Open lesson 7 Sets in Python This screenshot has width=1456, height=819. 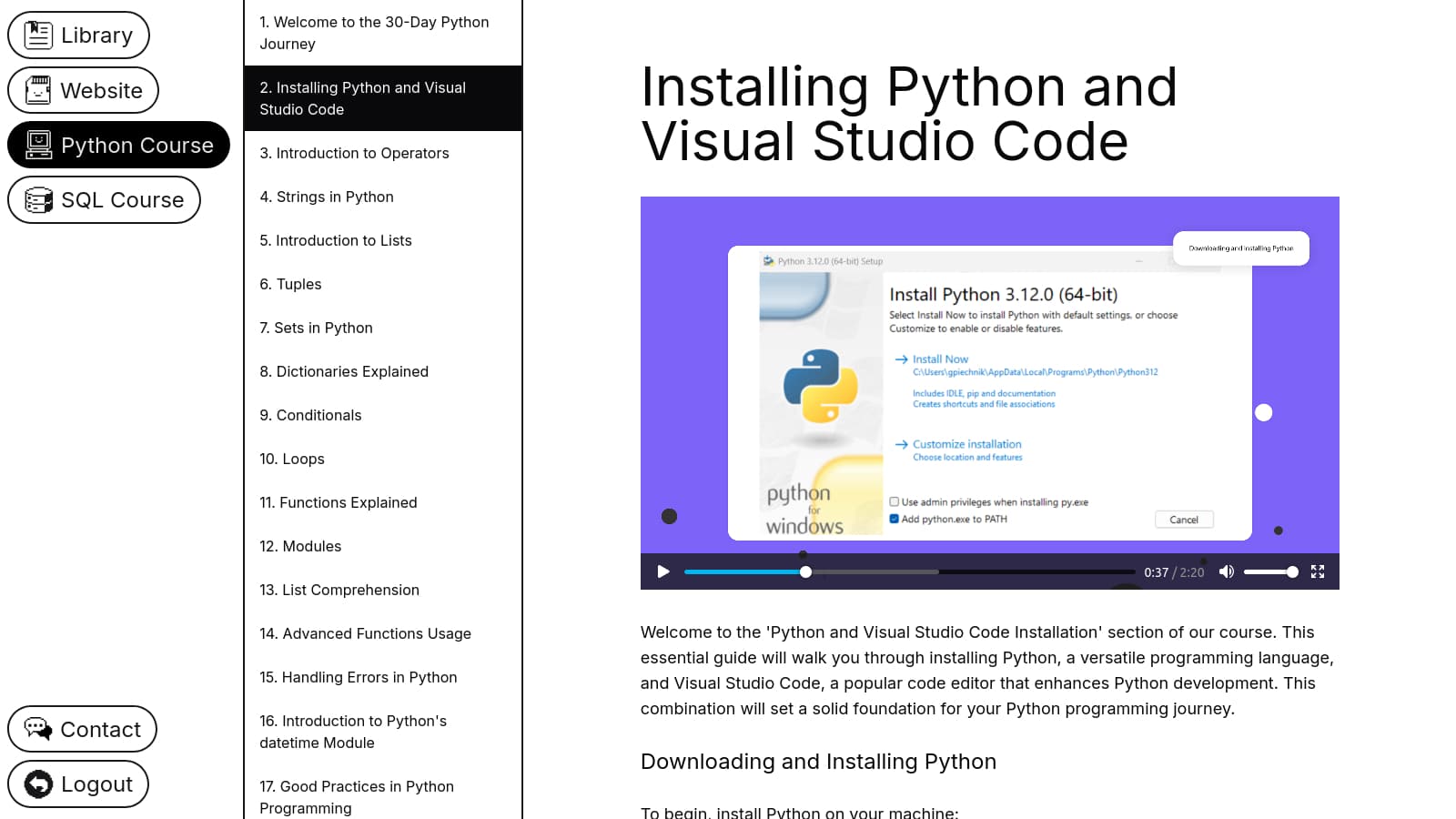(x=383, y=328)
